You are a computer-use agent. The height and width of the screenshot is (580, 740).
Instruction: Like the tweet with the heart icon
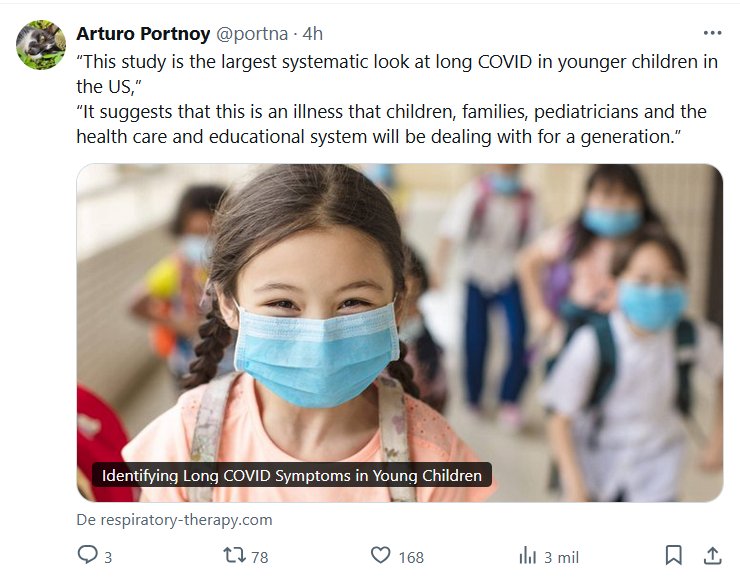tap(380, 555)
